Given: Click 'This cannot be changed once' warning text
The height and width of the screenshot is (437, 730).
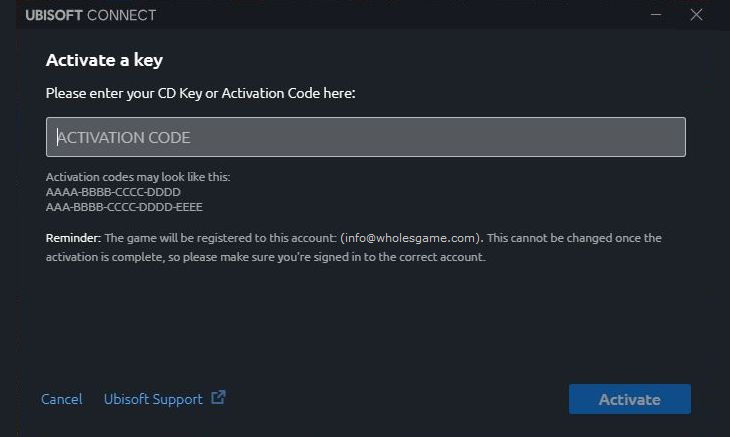Looking at the screenshot, I should point(564,238).
